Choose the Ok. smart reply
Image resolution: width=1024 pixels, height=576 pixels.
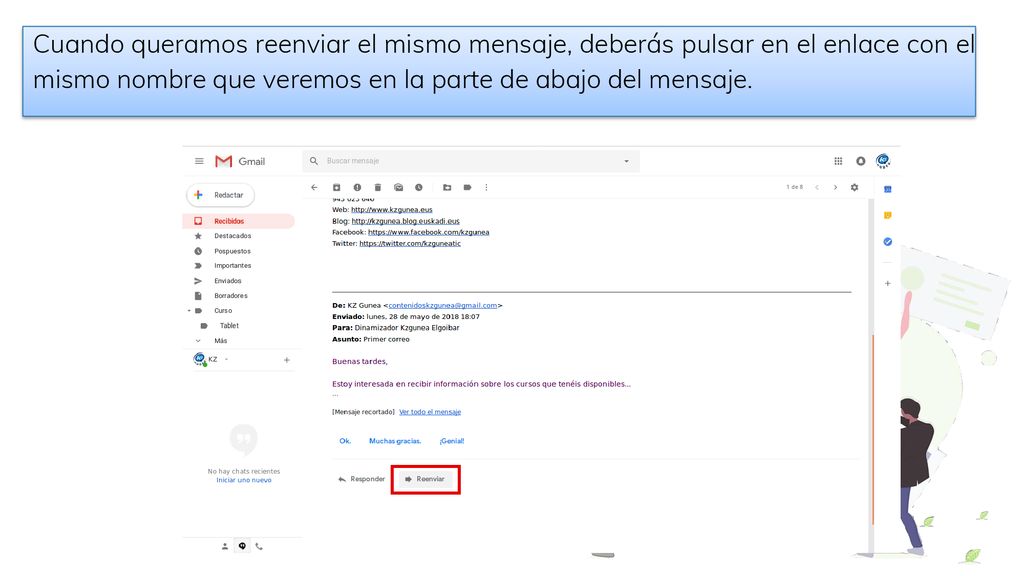[345, 441]
